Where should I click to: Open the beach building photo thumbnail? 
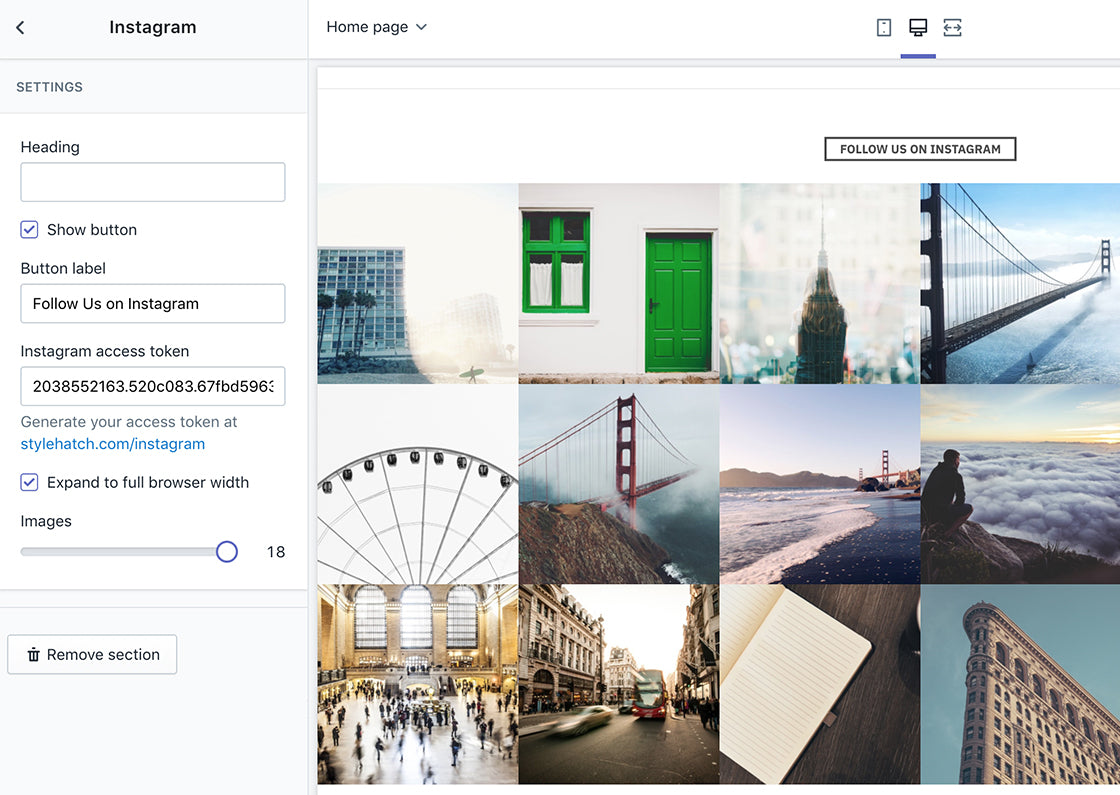tap(418, 284)
